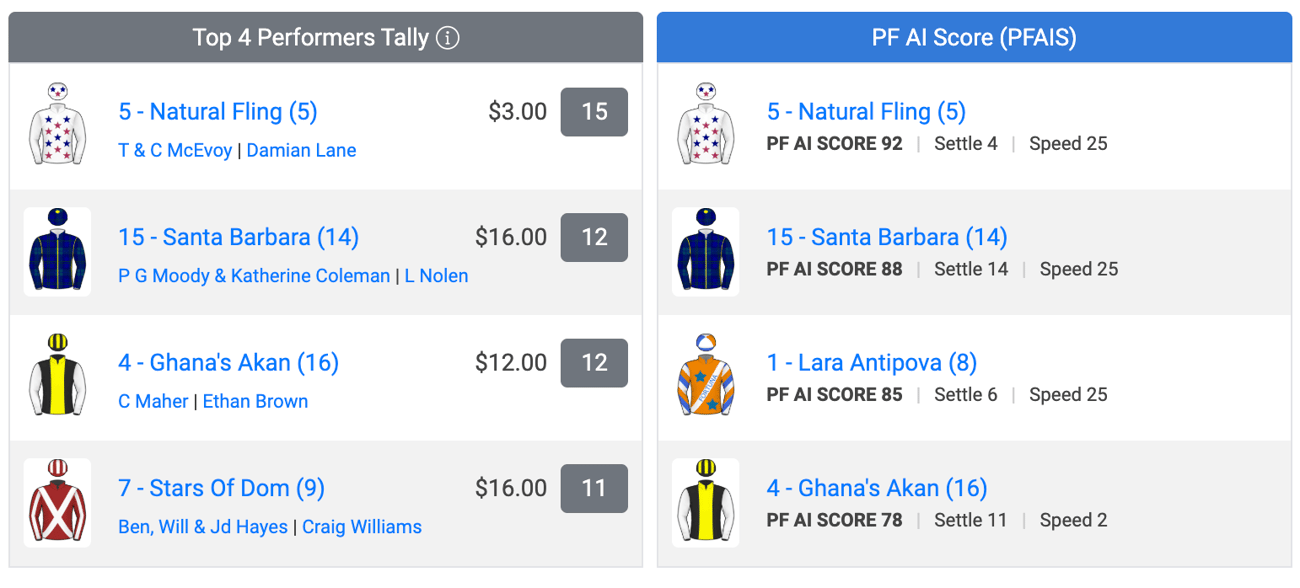Open 5 - Natural Fling link in Top 4 tally
1300x588 pixels.
[218, 111]
